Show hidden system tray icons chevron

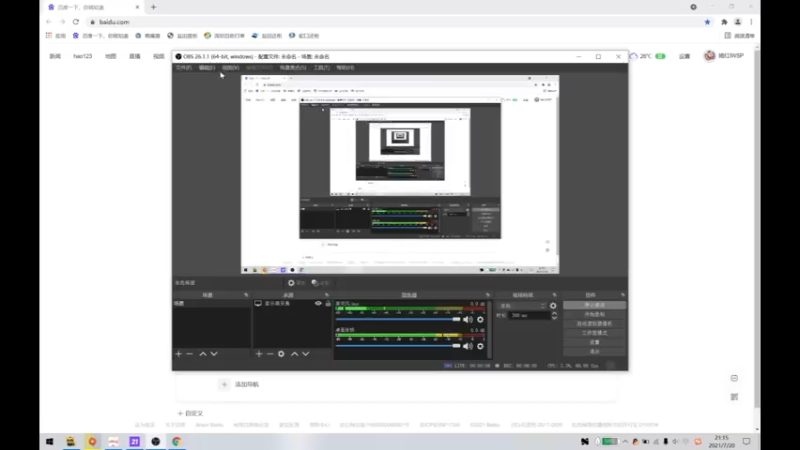click(625, 442)
